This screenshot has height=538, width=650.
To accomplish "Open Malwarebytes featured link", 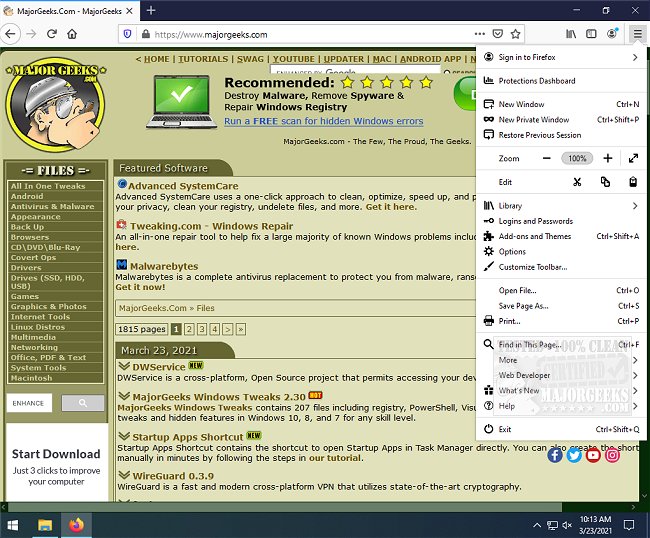I will pyautogui.click(x=164, y=266).
